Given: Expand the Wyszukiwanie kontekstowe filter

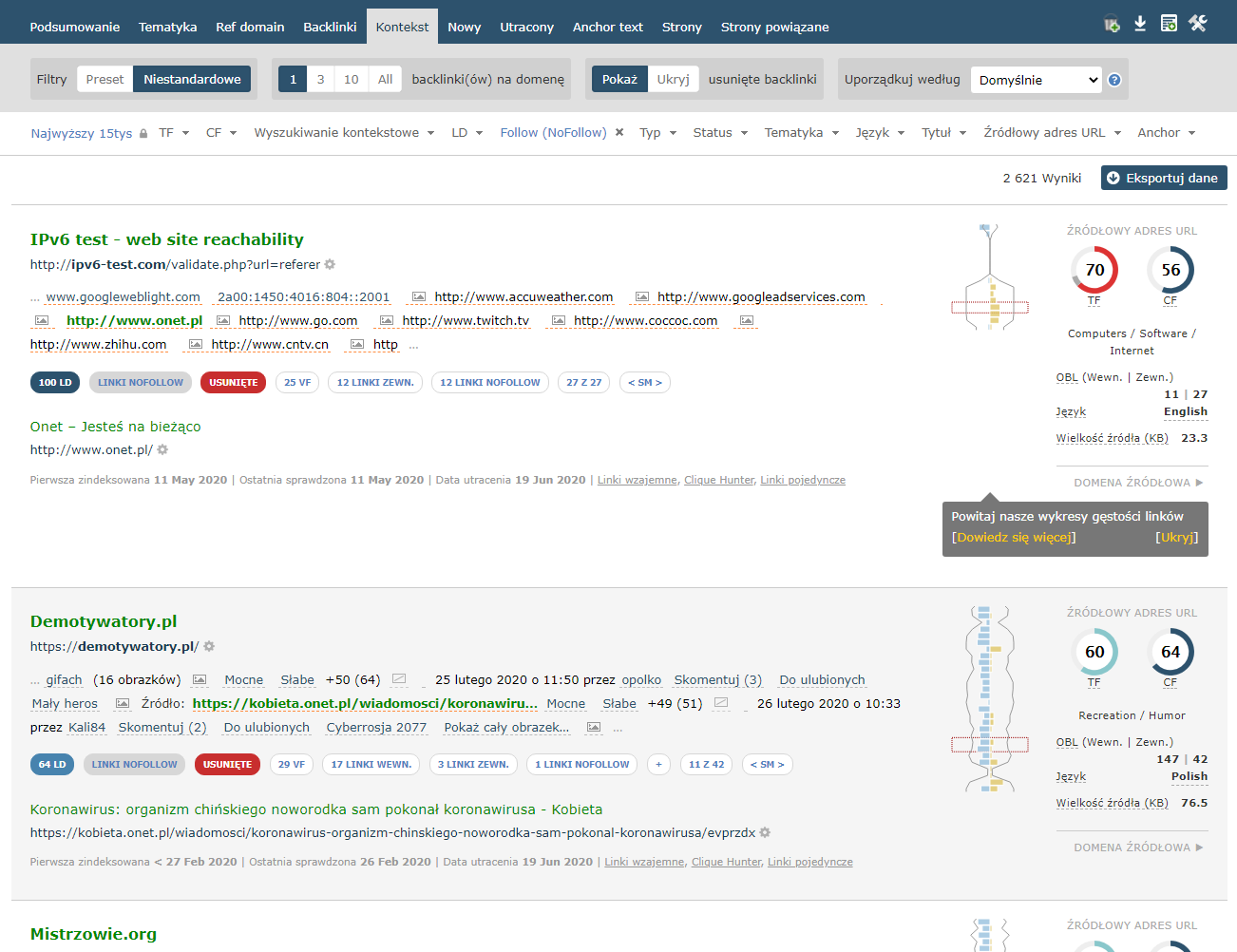Looking at the screenshot, I should pos(344,133).
